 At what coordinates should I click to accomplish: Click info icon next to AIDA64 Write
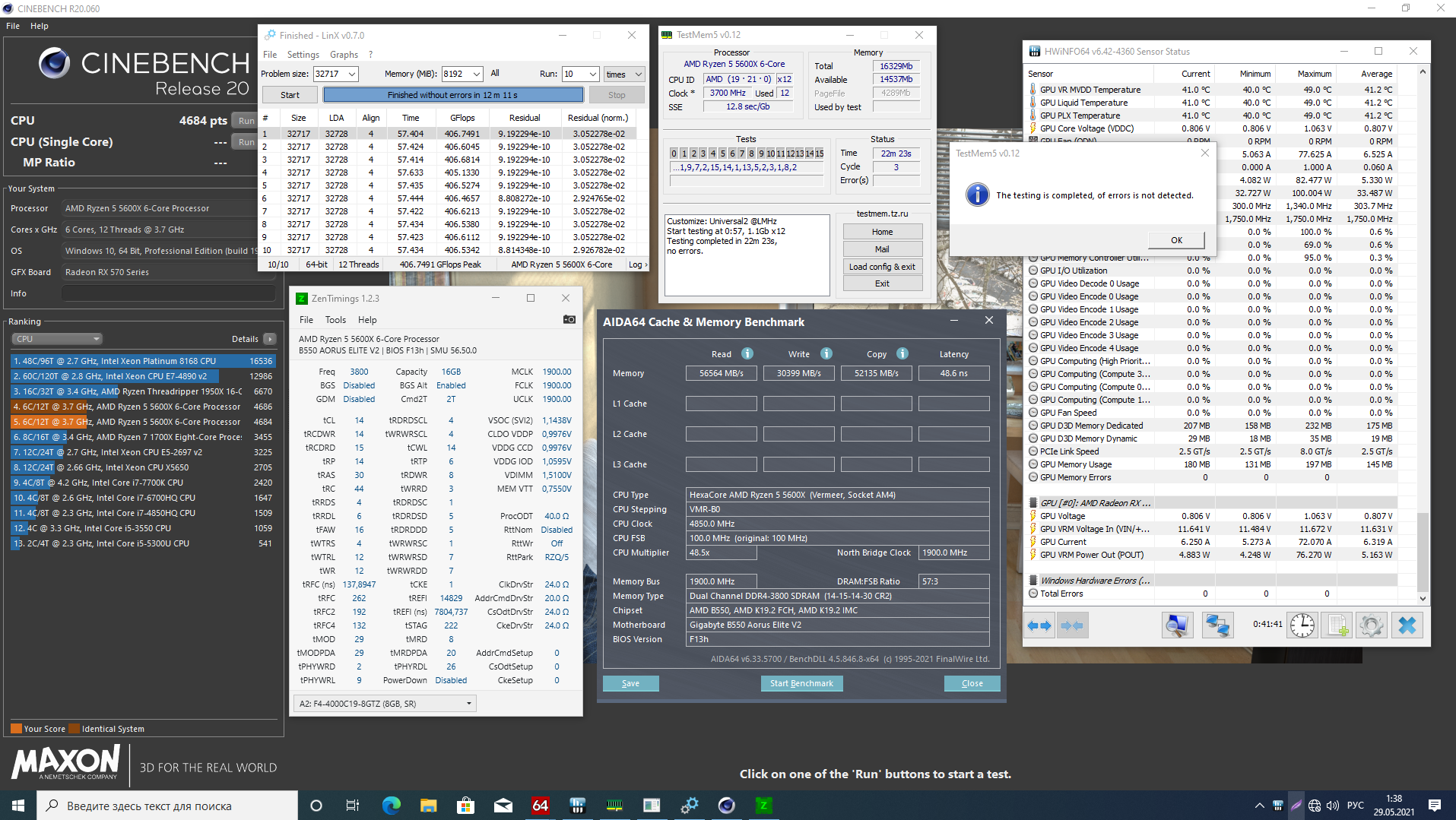click(826, 354)
